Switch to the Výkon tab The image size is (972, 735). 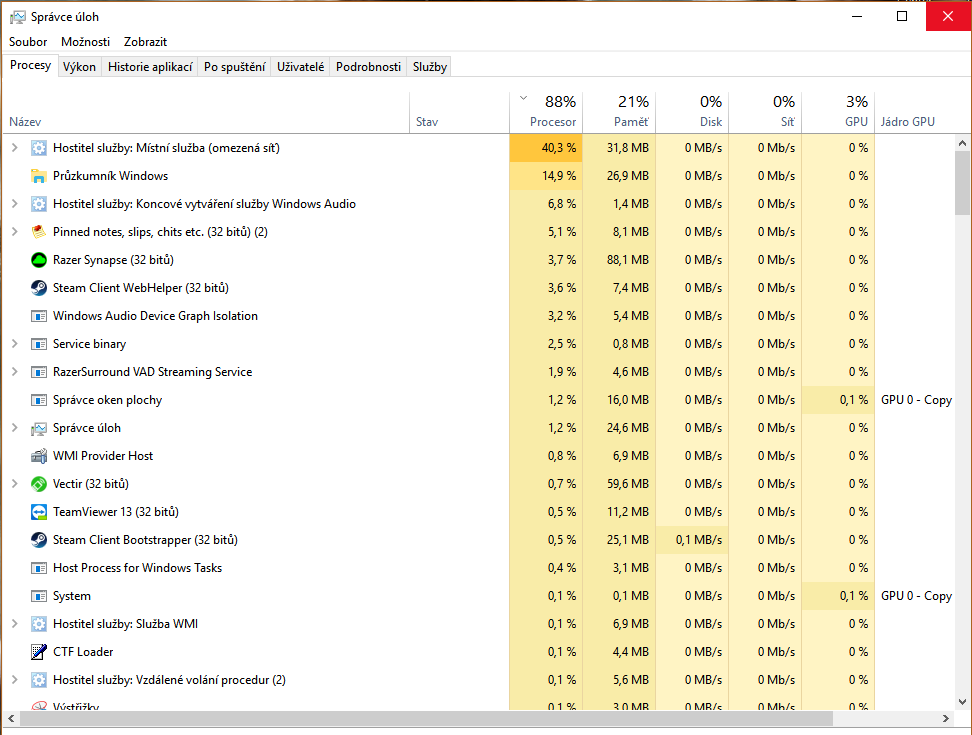click(79, 67)
